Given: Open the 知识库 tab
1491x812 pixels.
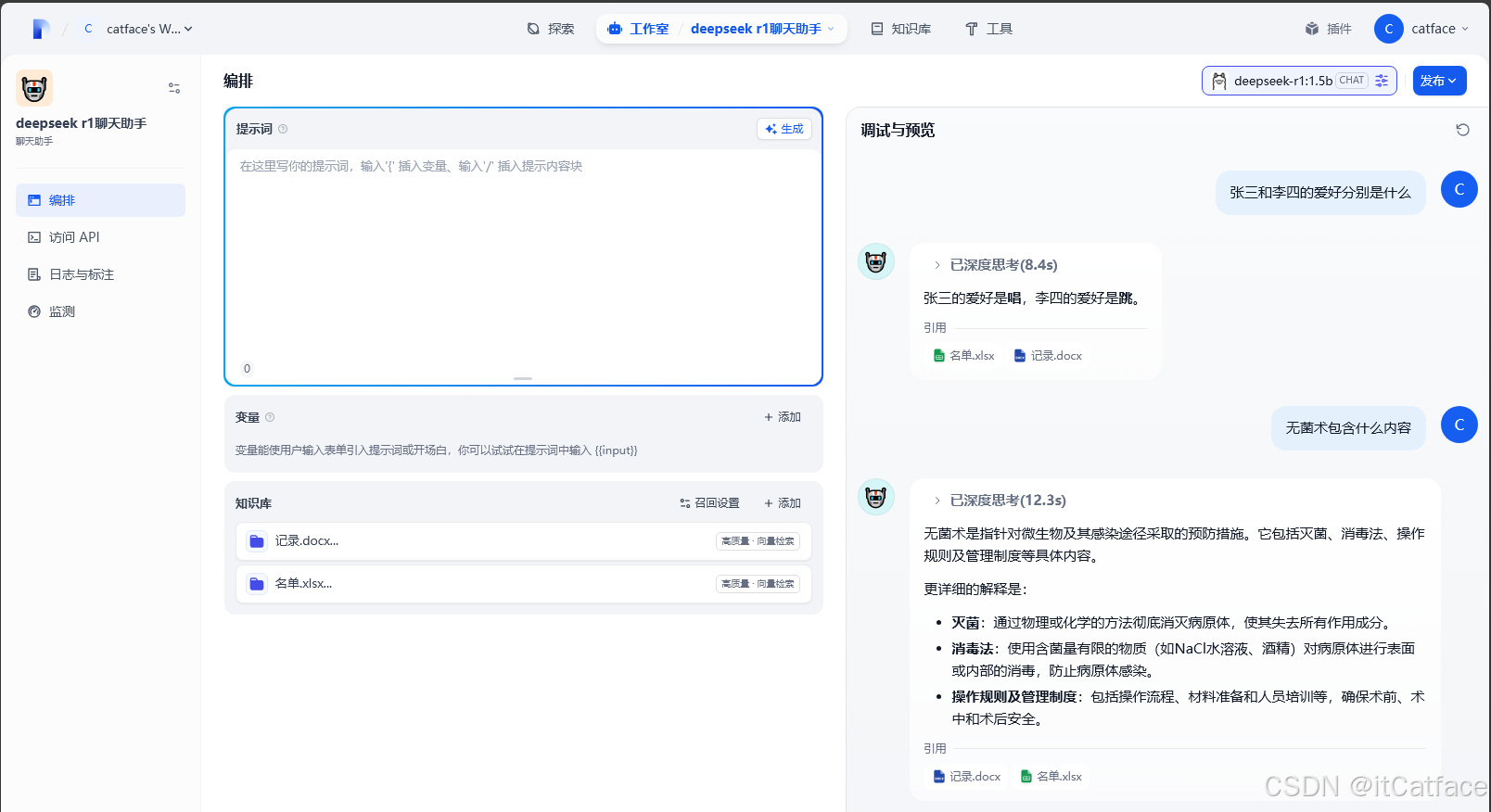Looking at the screenshot, I should tap(900, 29).
